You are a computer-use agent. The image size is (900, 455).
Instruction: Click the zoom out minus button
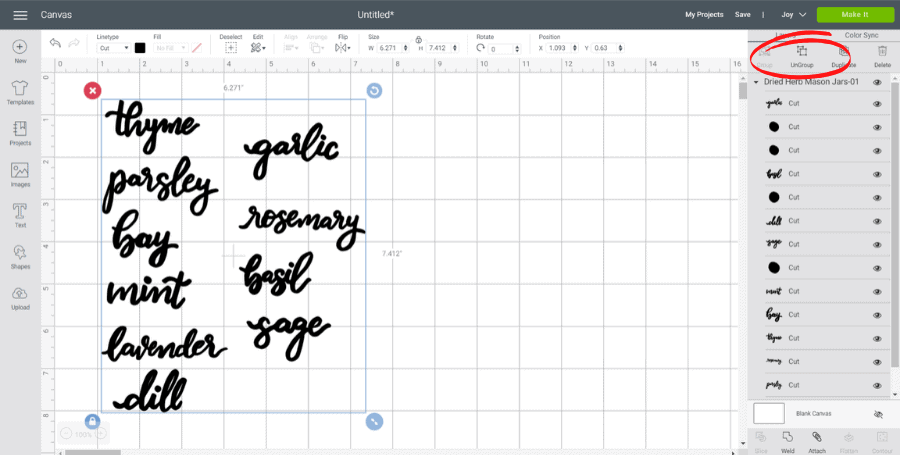65,434
